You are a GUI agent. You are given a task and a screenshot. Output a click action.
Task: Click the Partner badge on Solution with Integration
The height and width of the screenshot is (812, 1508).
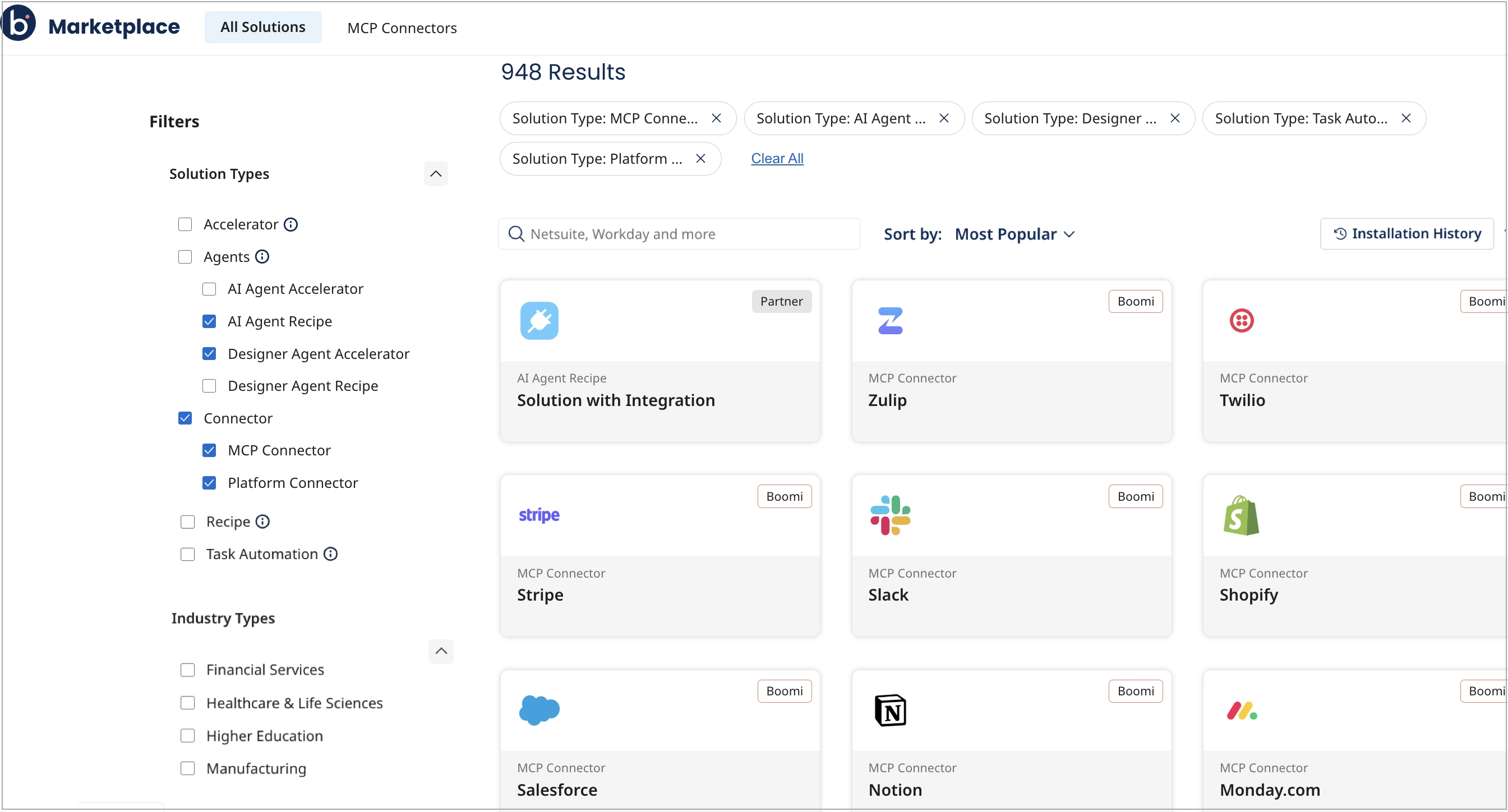(782, 302)
